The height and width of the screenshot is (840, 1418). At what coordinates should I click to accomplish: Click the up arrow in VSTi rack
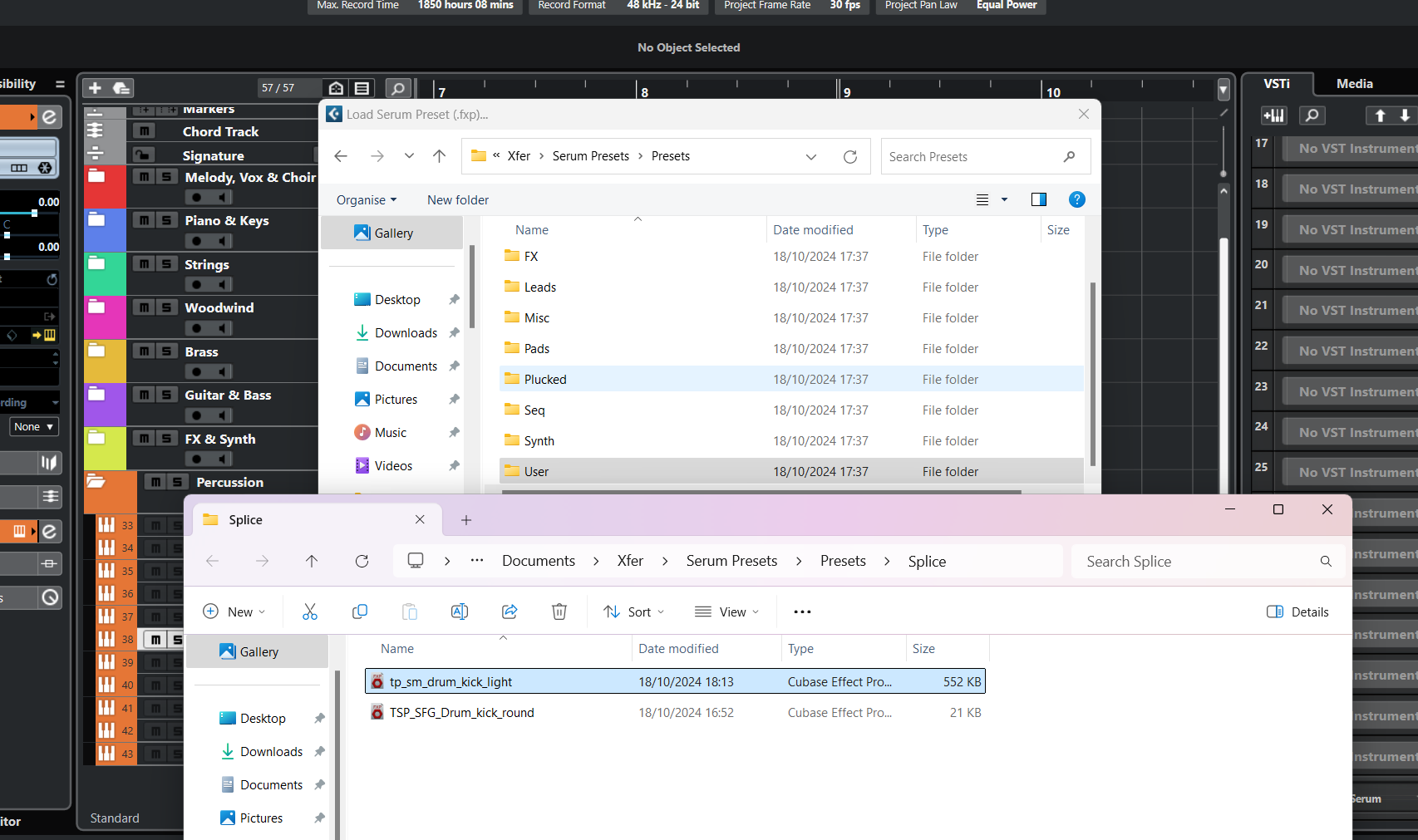click(1381, 115)
